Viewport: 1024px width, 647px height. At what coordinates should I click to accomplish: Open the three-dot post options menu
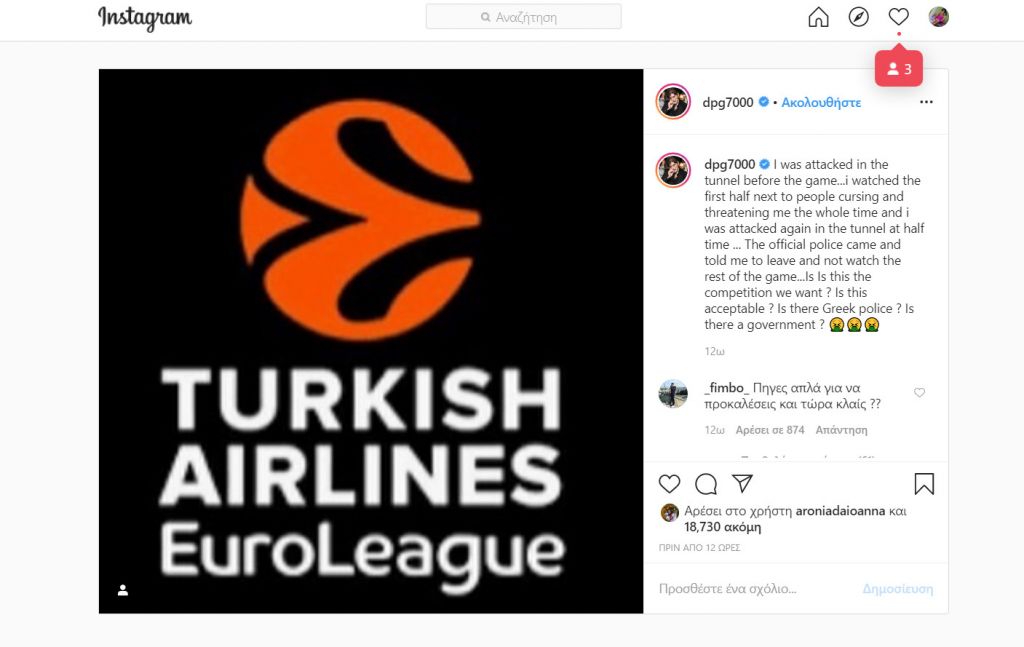tap(926, 102)
